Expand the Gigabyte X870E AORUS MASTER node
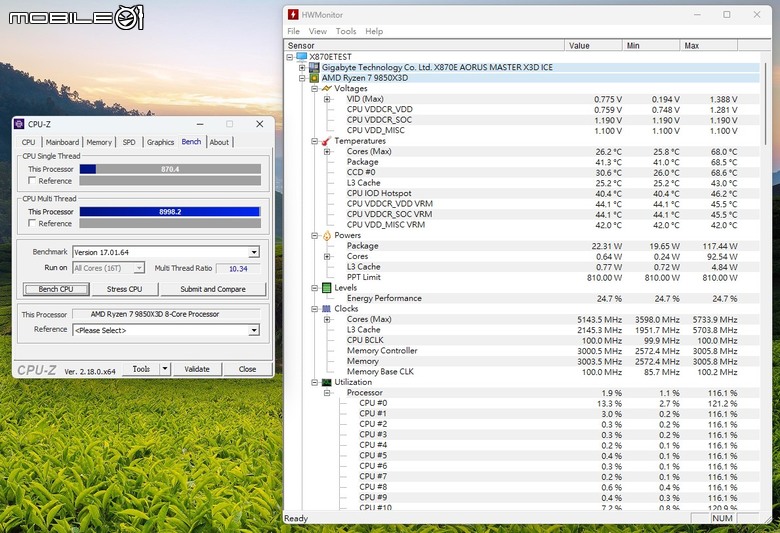The image size is (780, 533). (x=302, y=68)
